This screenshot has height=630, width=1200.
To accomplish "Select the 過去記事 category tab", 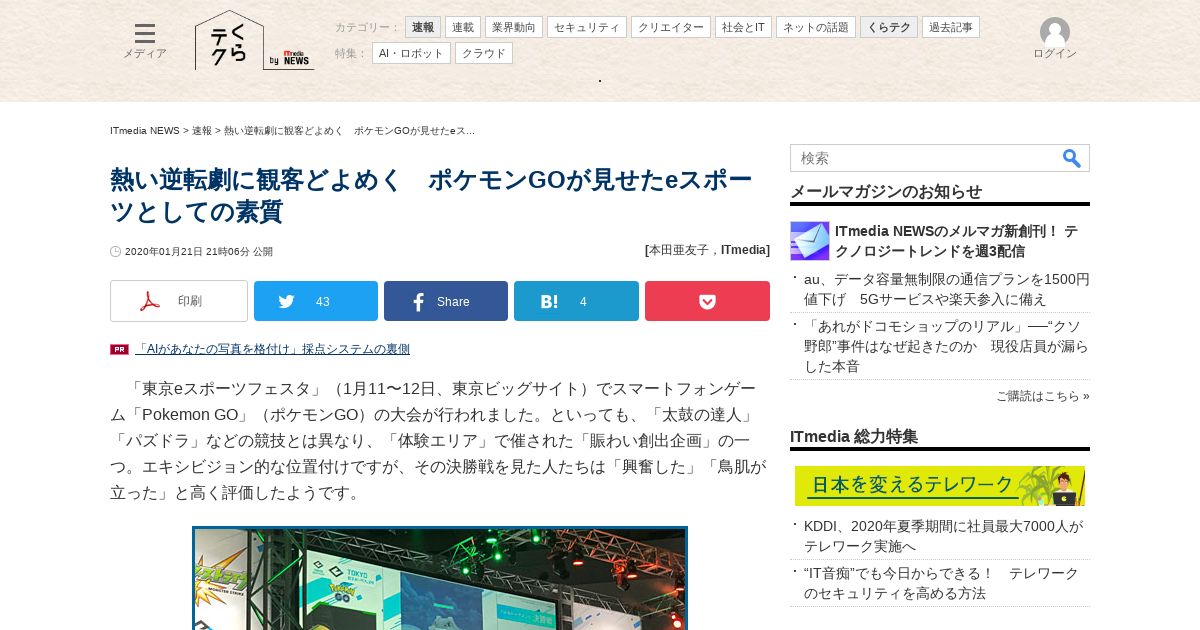I will point(951,27).
